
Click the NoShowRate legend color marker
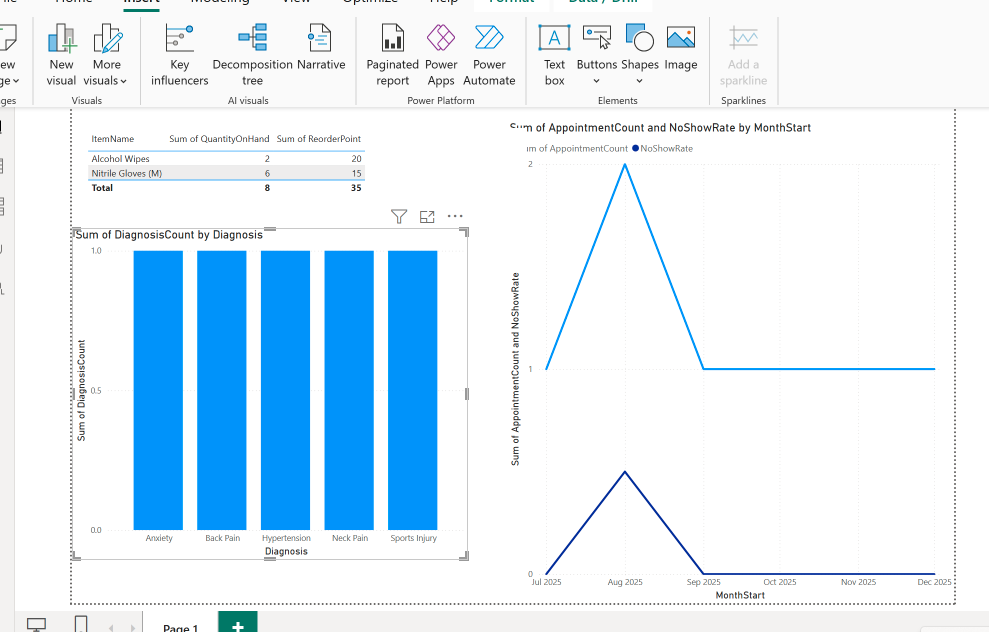click(635, 149)
